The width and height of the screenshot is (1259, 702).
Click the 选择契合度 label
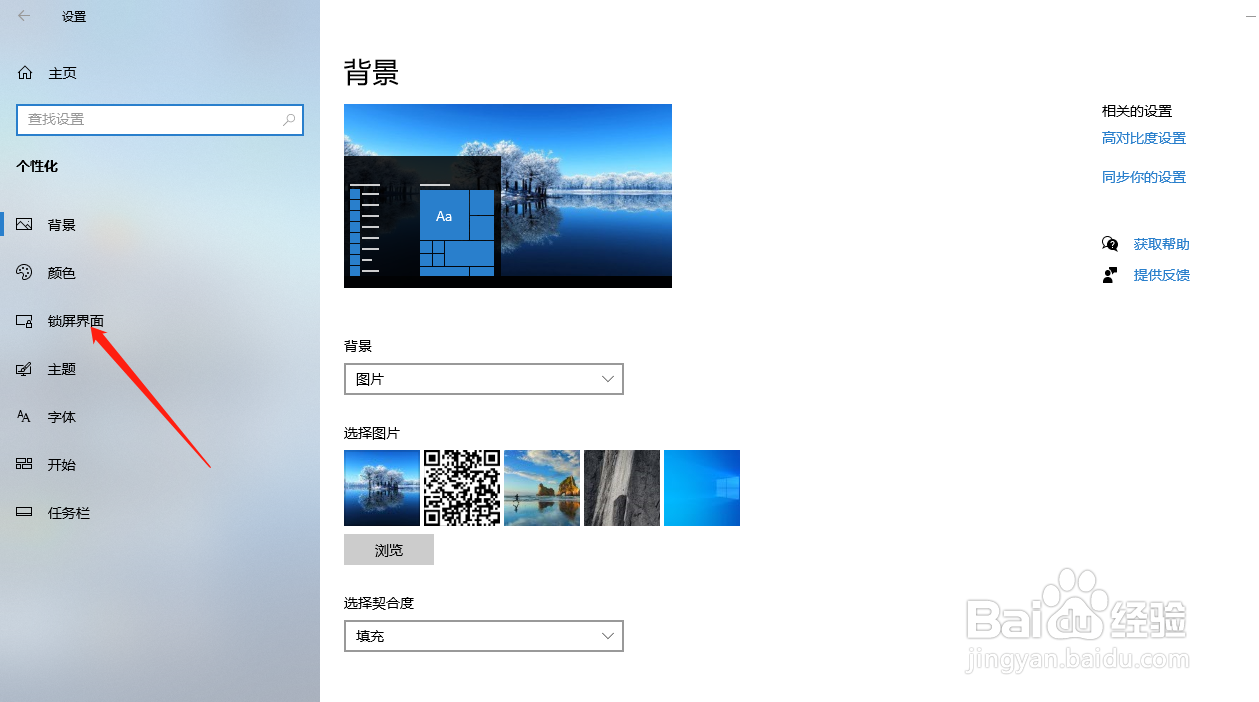coord(379,603)
